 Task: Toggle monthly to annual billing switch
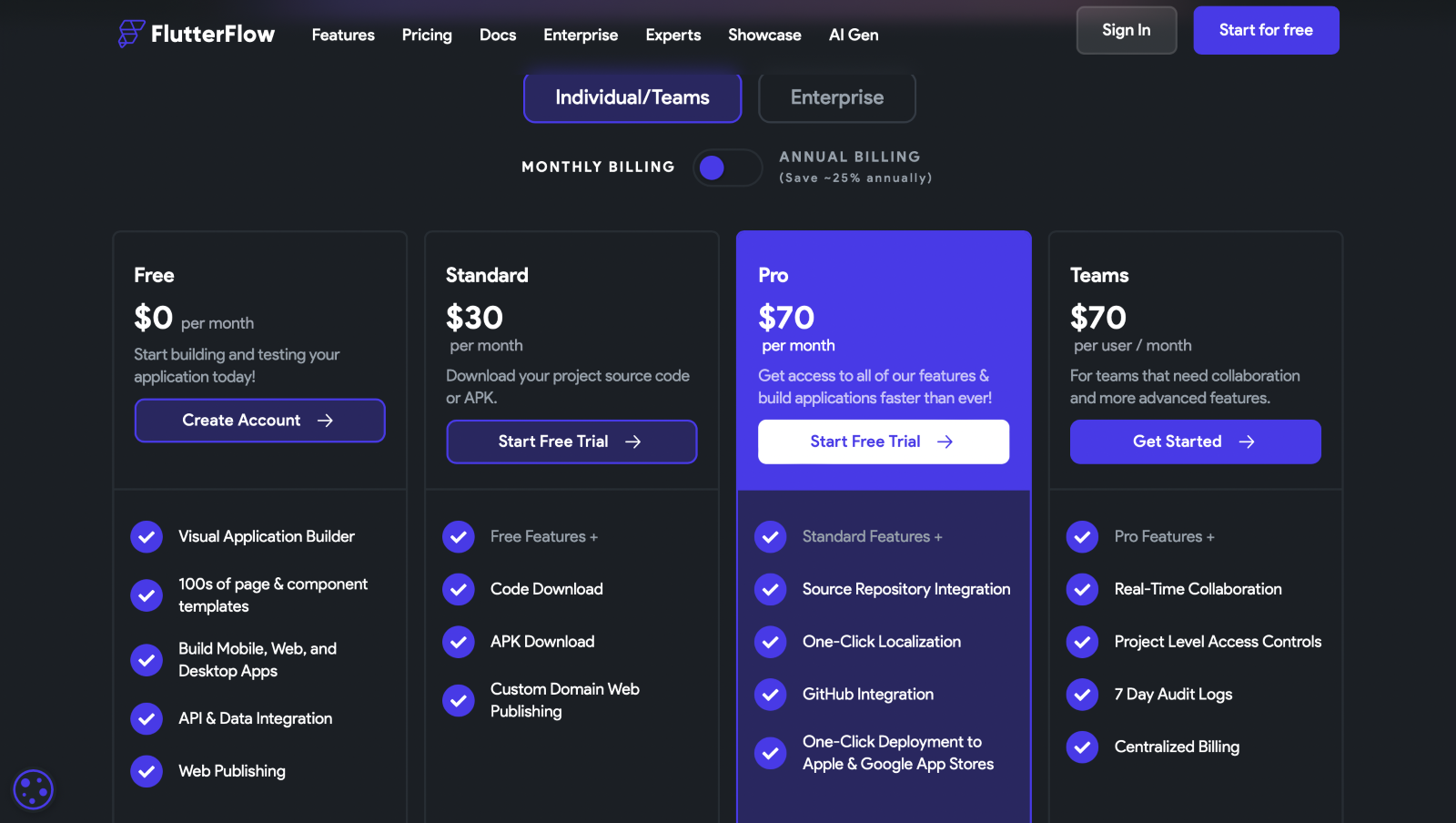point(727,168)
